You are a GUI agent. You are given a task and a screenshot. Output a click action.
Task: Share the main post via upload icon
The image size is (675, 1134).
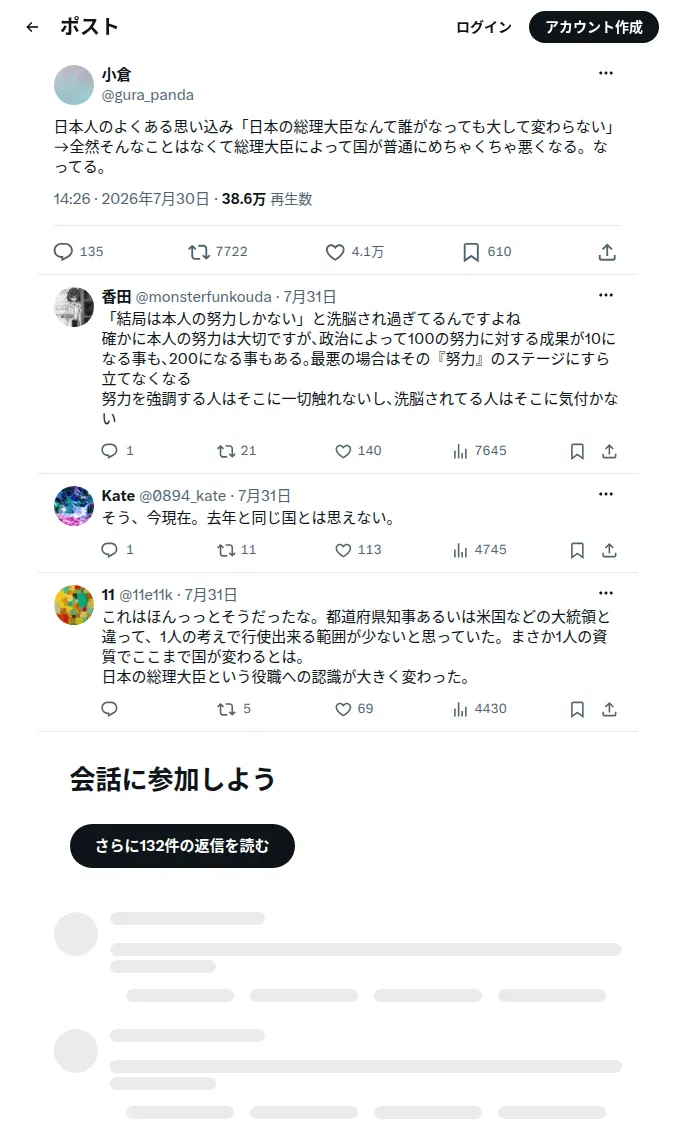tap(607, 252)
